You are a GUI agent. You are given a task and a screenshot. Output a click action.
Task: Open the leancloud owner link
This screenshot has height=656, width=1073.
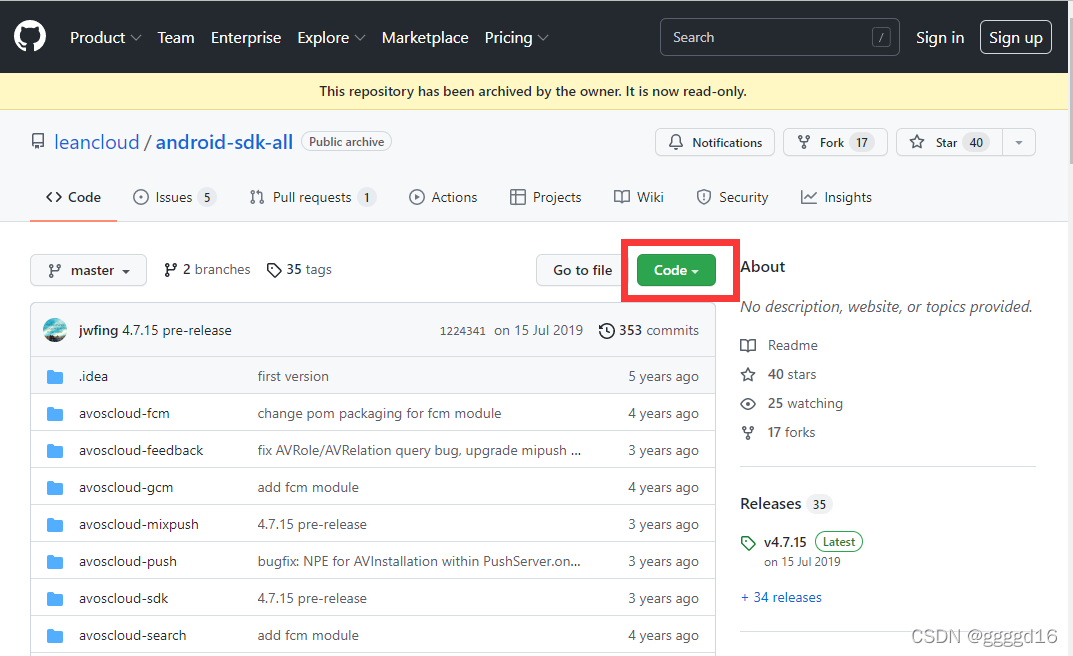click(x=96, y=142)
